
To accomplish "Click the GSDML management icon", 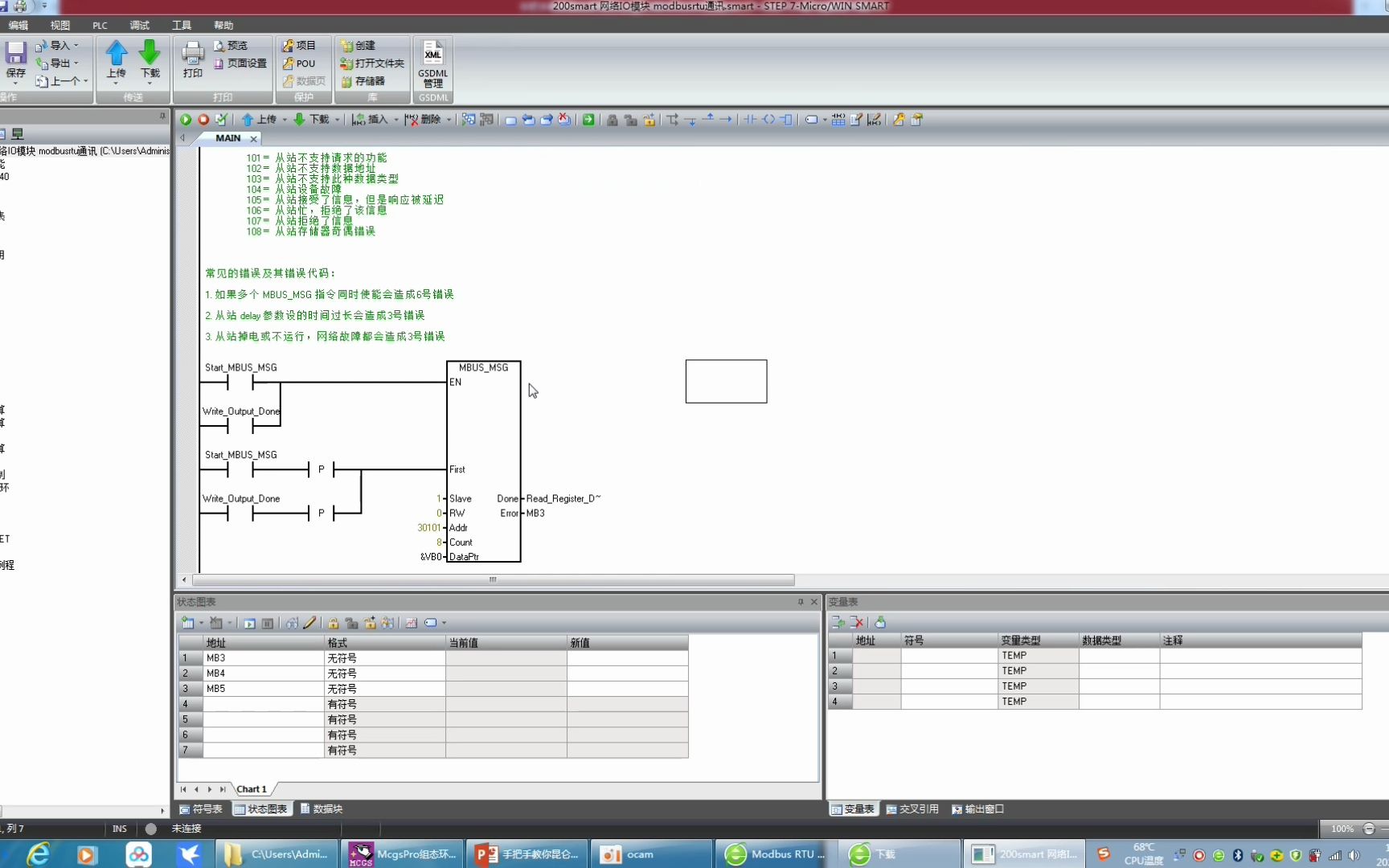I will (432, 63).
